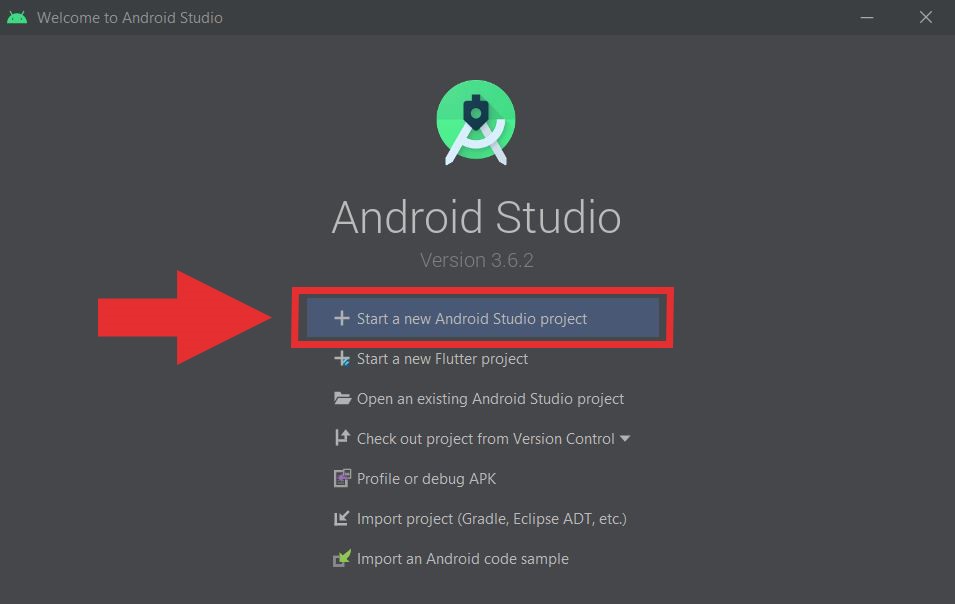This screenshot has width=955, height=604.
Task: Choose Import an Android code sample
Action: point(463,558)
